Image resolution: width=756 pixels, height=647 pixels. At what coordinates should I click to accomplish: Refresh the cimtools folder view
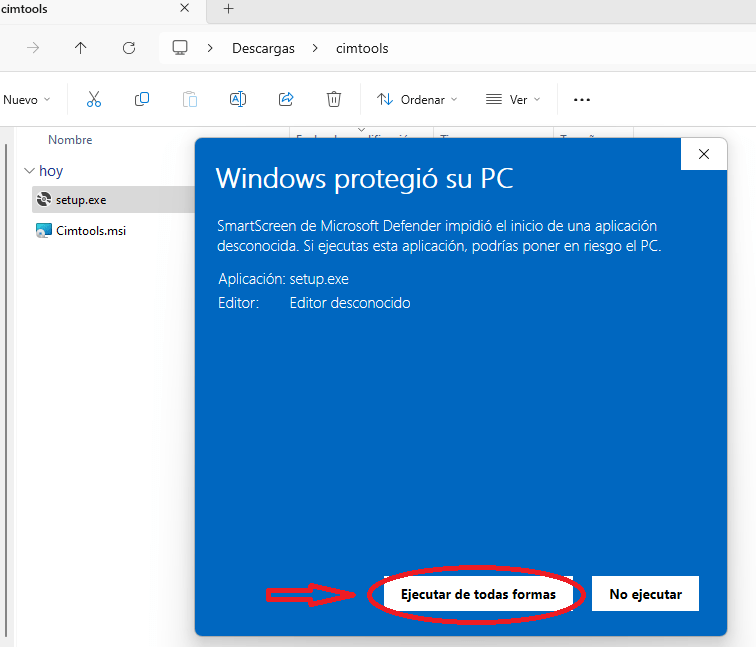click(129, 48)
